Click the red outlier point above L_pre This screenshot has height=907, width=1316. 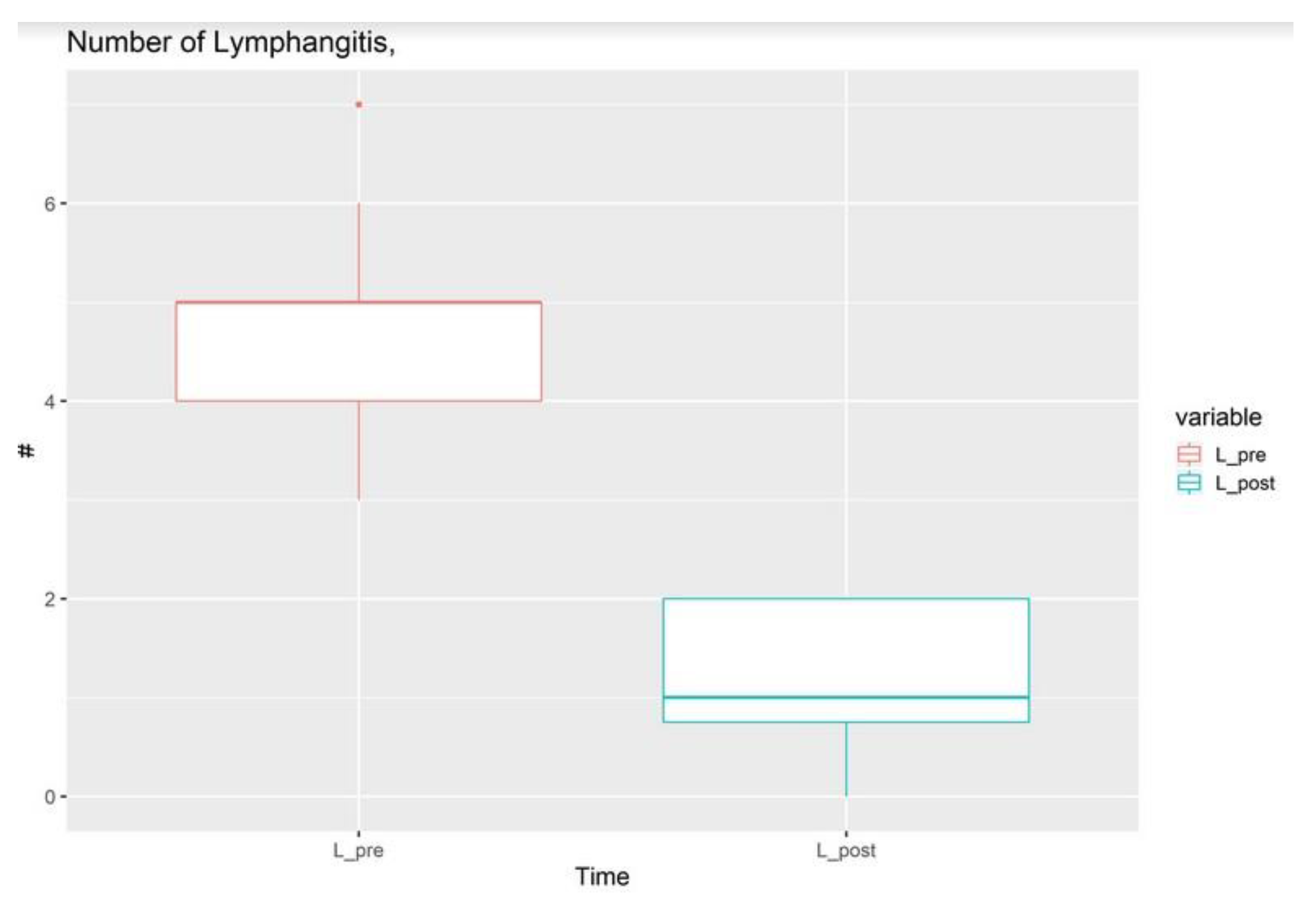[x=359, y=105]
